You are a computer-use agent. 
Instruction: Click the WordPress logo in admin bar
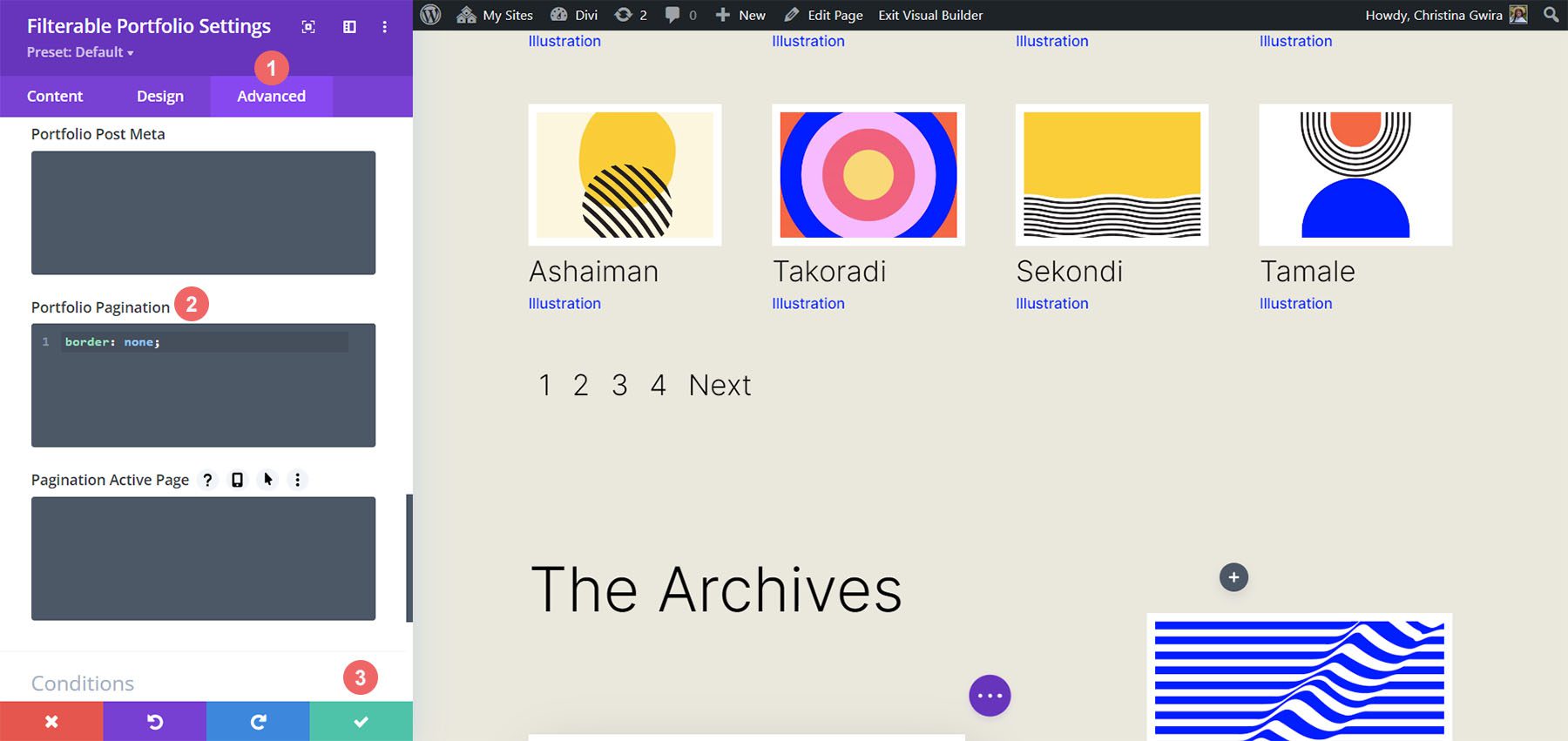pyautogui.click(x=430, y=15)
